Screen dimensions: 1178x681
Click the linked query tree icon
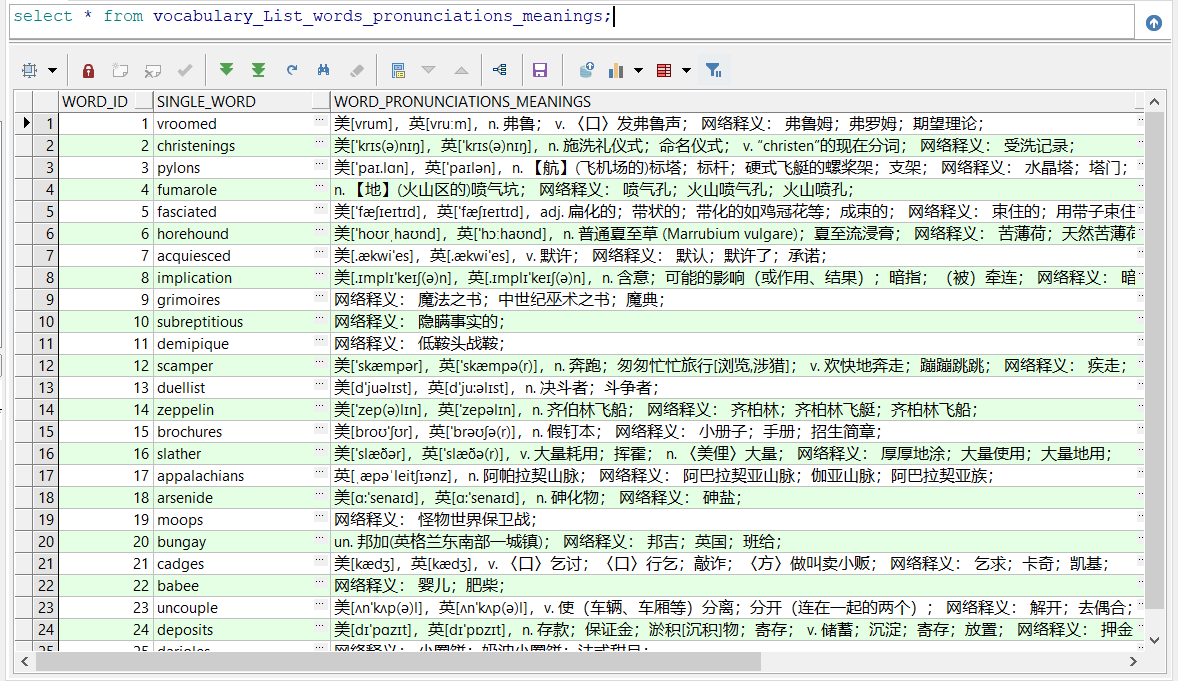tap(500, 70)
